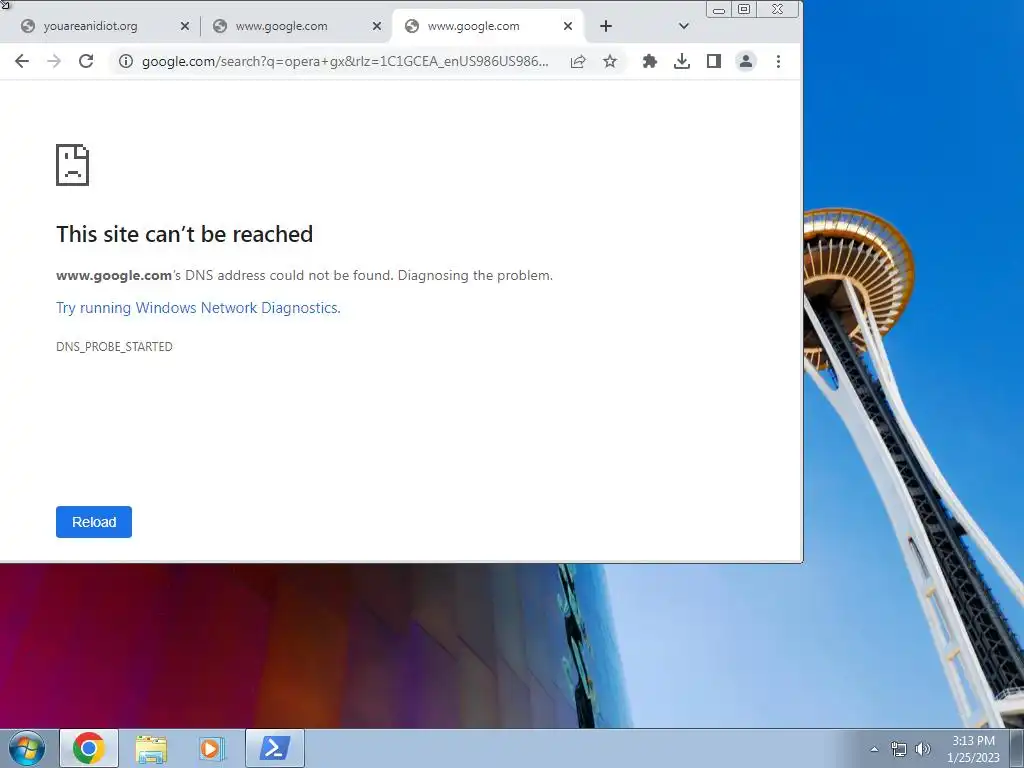1024x768 pixels.
Task: Open the Windows Start menu
Action: 27,748
